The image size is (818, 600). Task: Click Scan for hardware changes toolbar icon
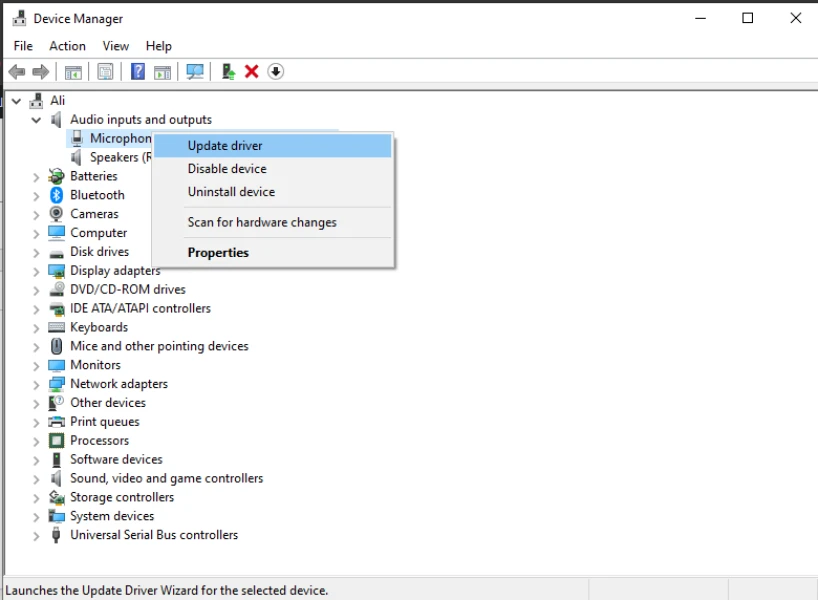coord(195,72)
